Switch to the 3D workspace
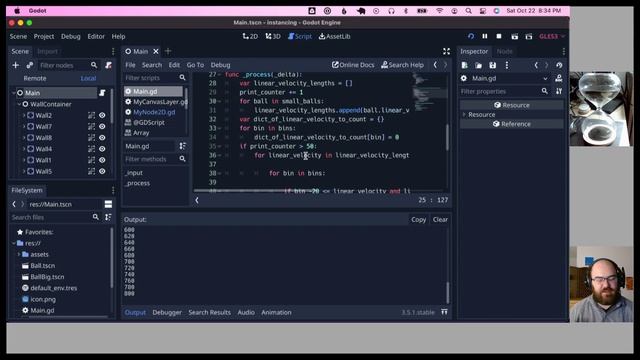 (x=273, y=36)
